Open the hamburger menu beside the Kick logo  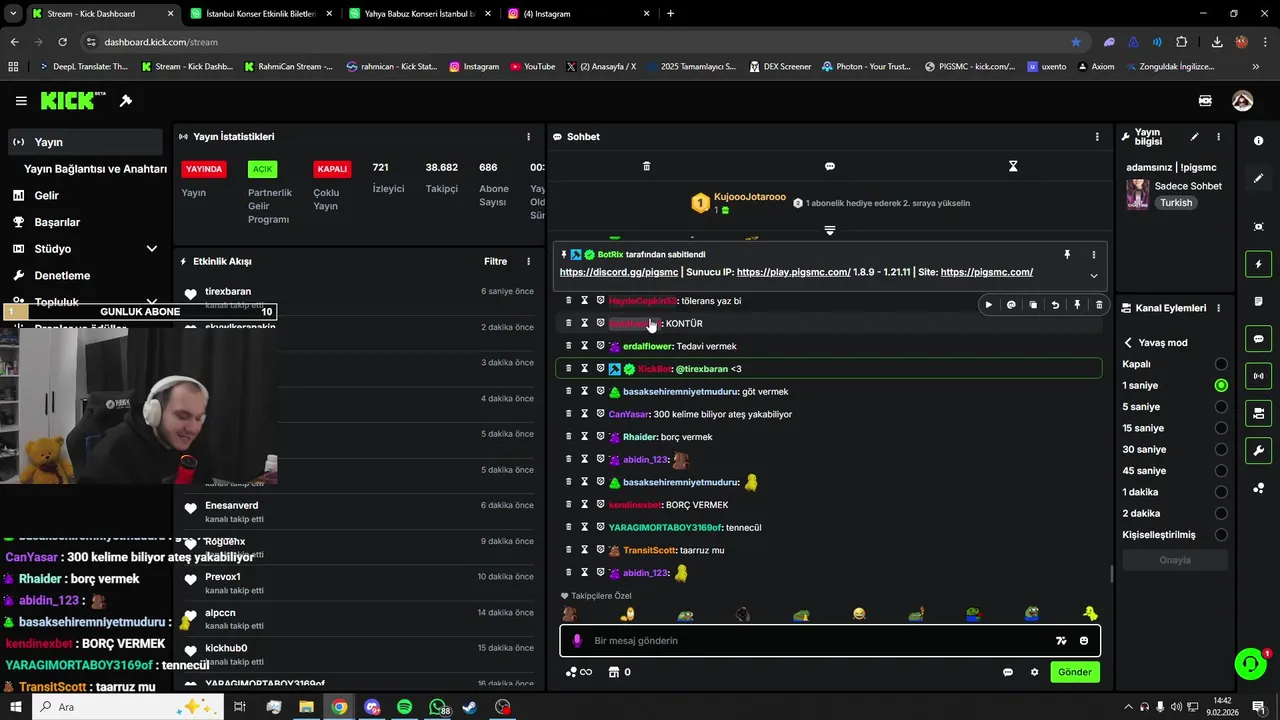point(21,101)
